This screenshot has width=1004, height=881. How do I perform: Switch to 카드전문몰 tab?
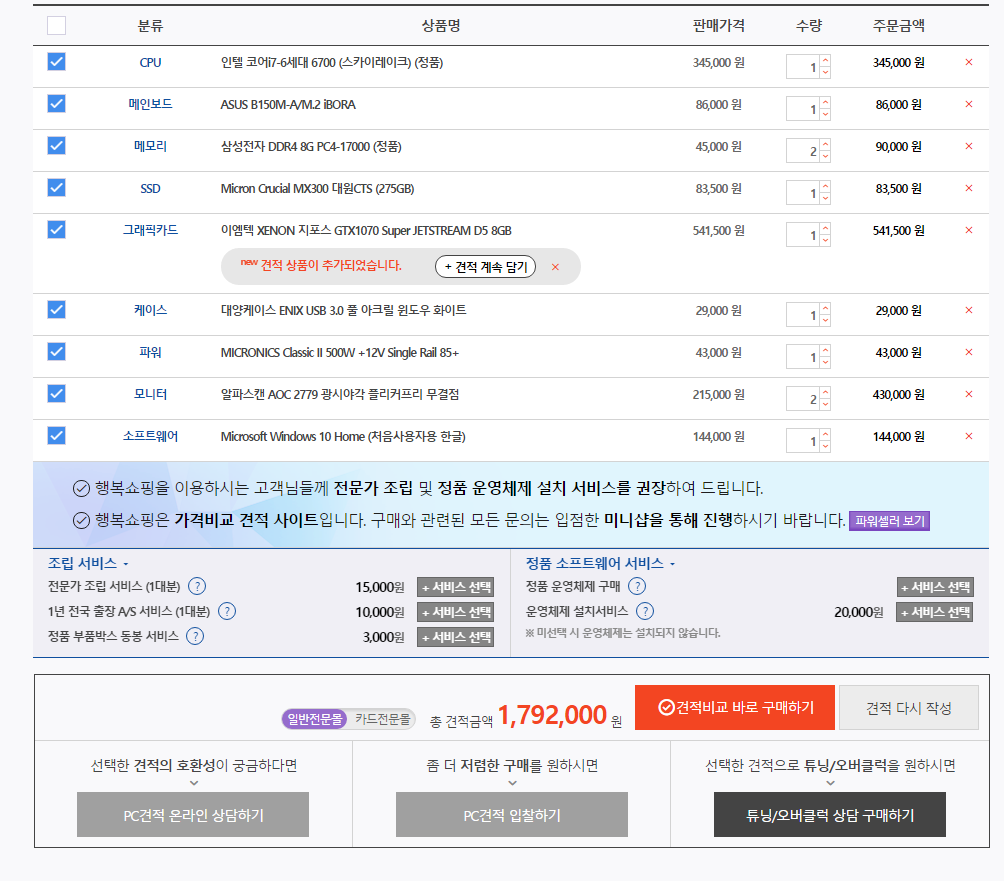coord(382,719)
